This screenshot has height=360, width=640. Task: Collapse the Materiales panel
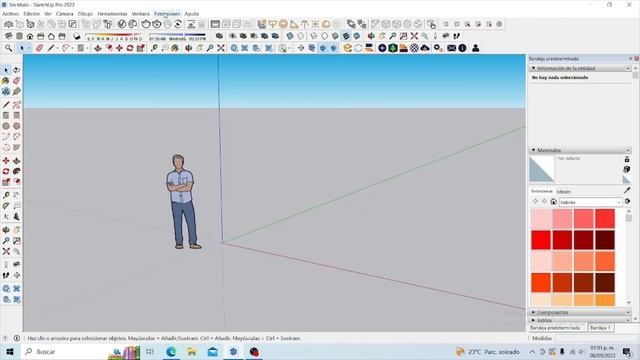[533, 150]
